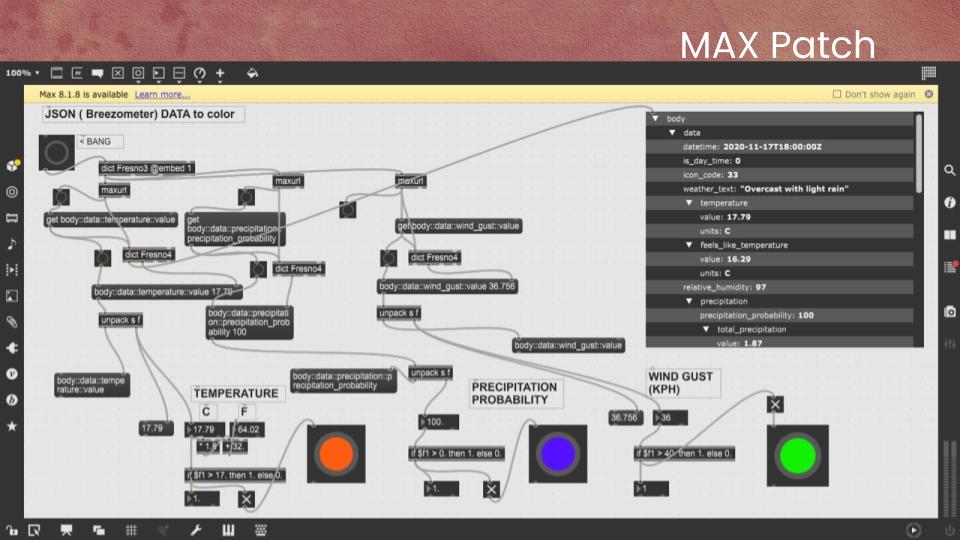The width and height of the screenshot is (960, 540).
Task: Click the green wind gust color light
Action: (x=798, y=456)
